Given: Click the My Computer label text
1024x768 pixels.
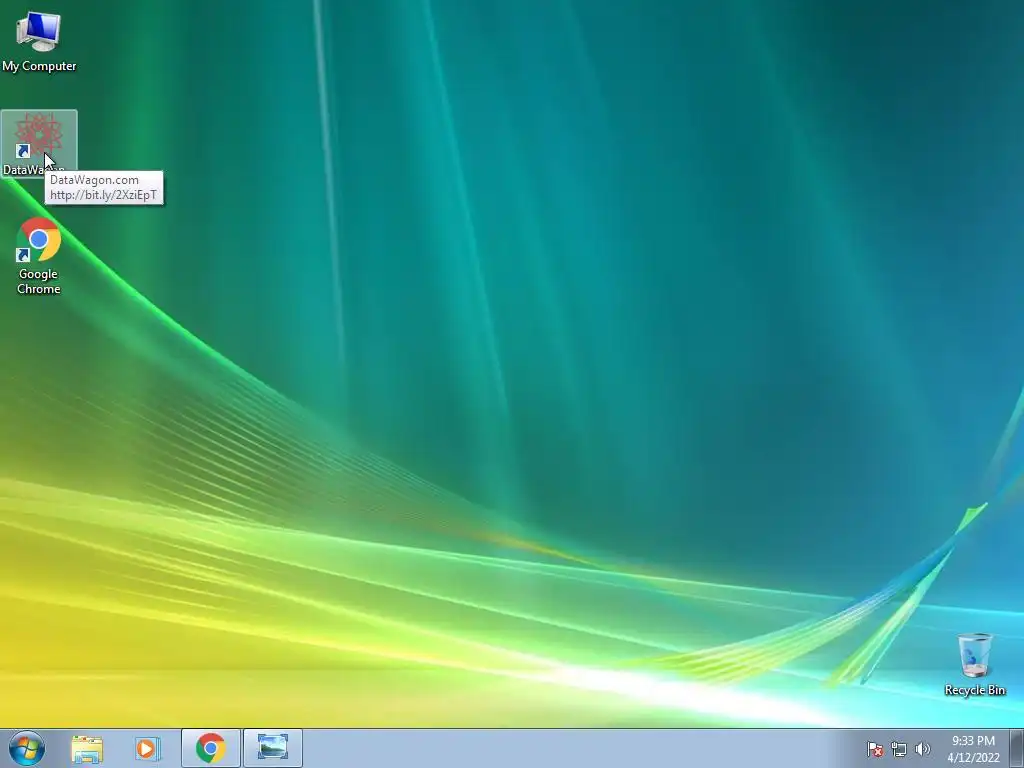Looking at the screenshot, I should coord(39,66).
